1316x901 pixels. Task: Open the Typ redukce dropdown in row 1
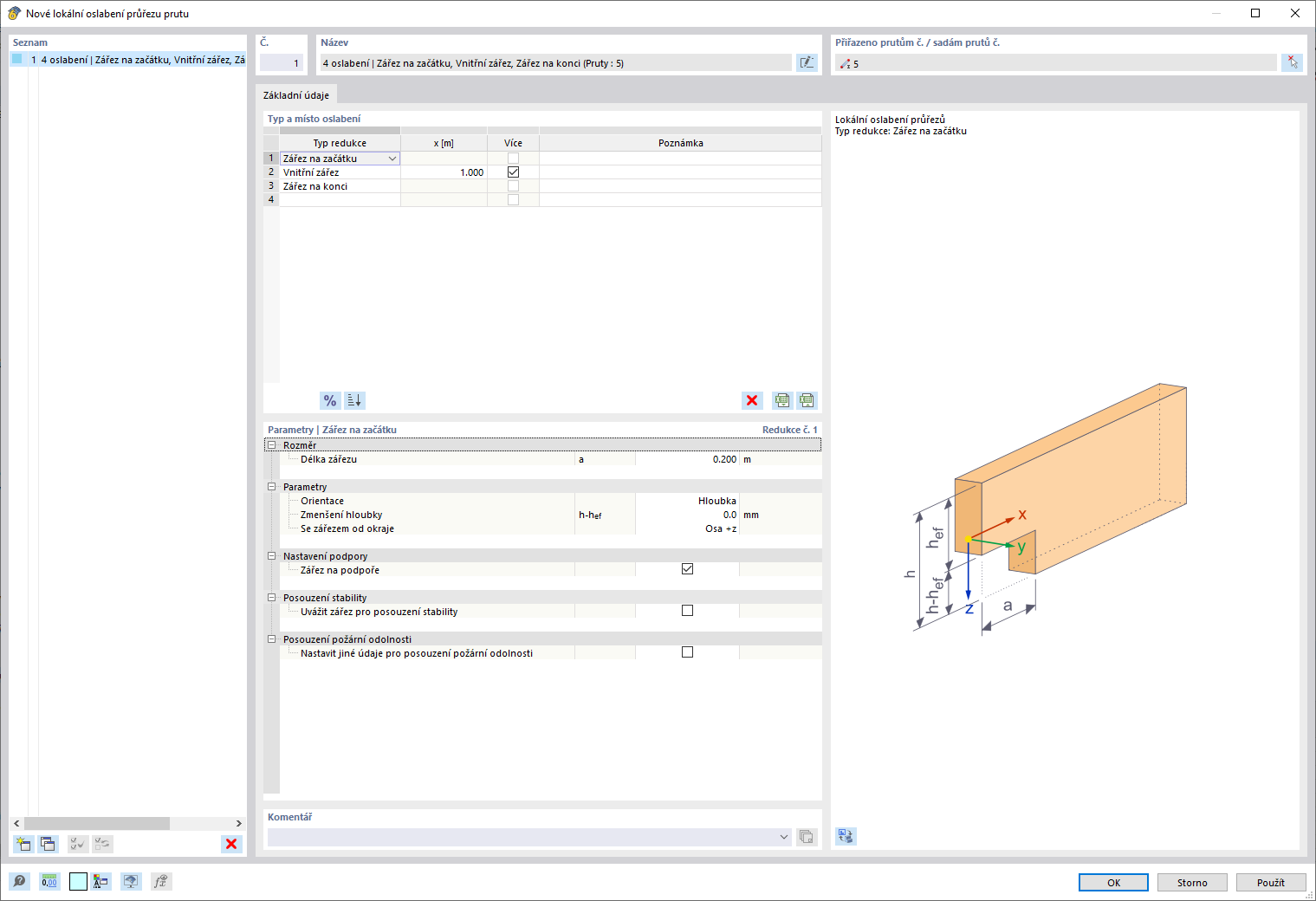[x=392, y=159]
